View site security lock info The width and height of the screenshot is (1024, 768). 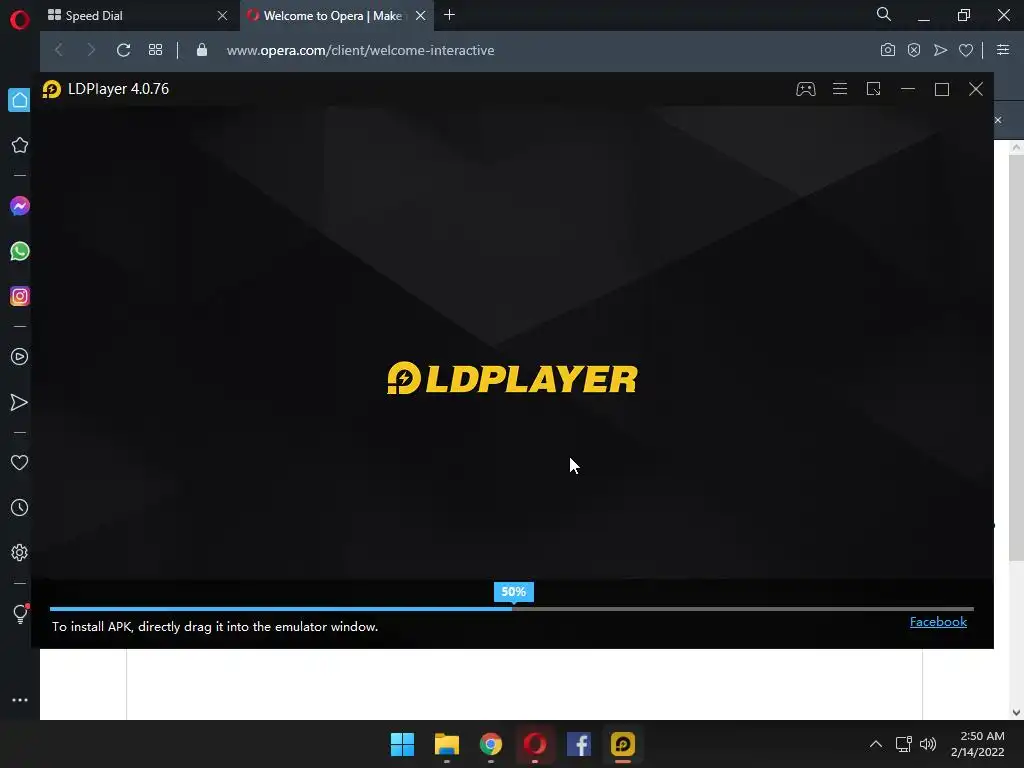(x=202, y=50)
